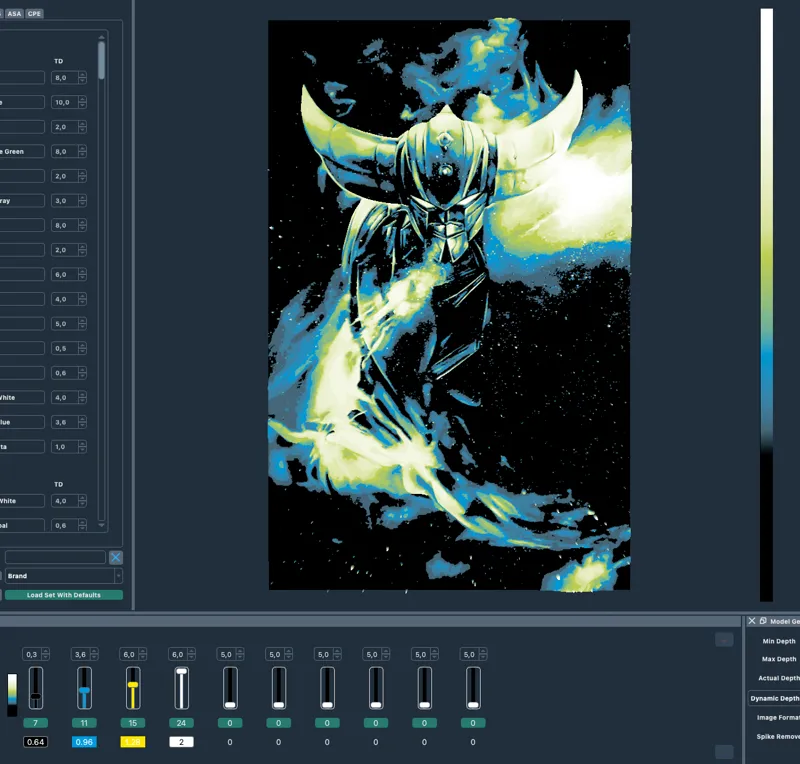Click the tall color gradient bar at right
The height and width of the screenshot is (764, 800).
pyautogui.click(x=766, y=305)
